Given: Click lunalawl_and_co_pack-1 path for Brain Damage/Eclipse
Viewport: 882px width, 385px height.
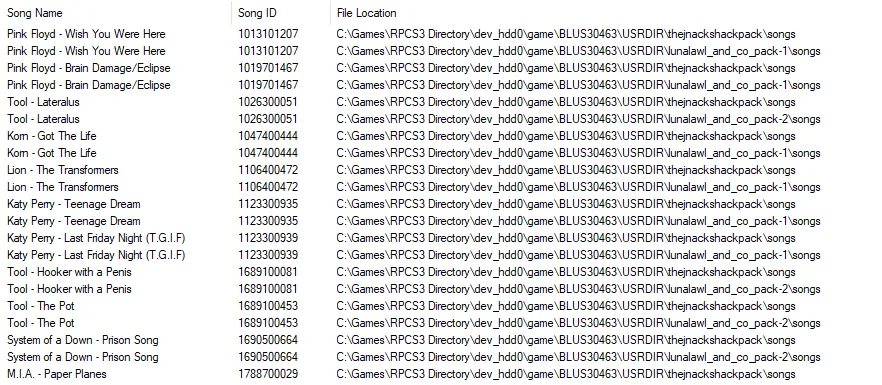Looking at the screenshot, I should click(578, 85).
